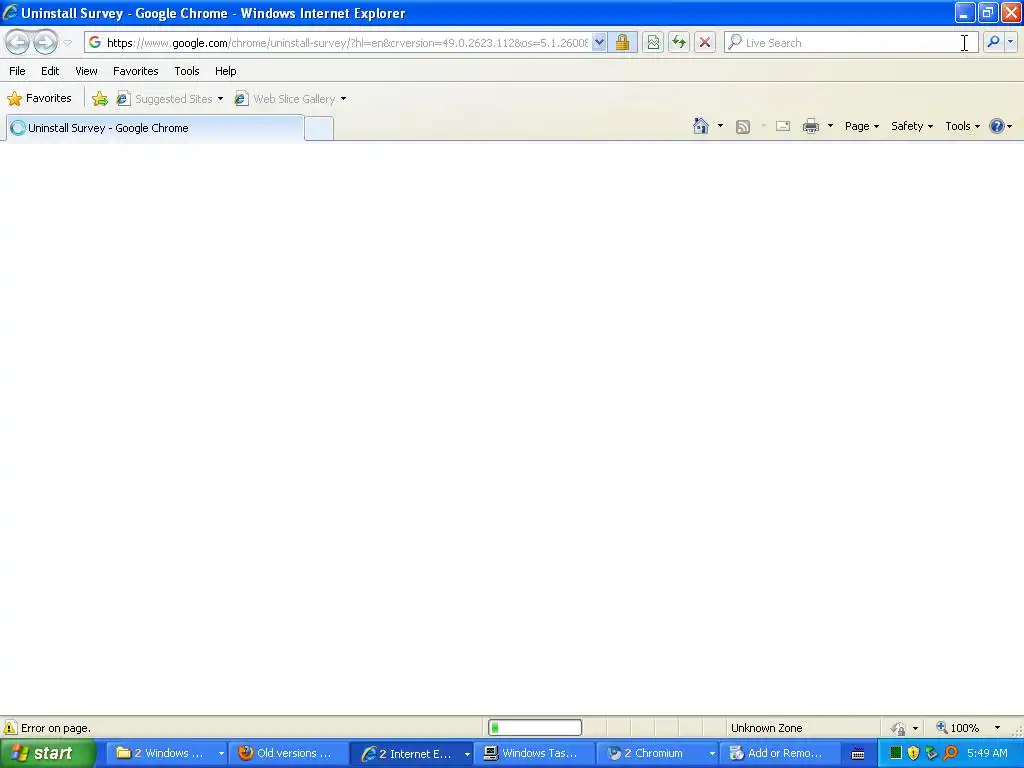Click the page loading progress bar
This screenshot has width=1024, height=768.
535,728
